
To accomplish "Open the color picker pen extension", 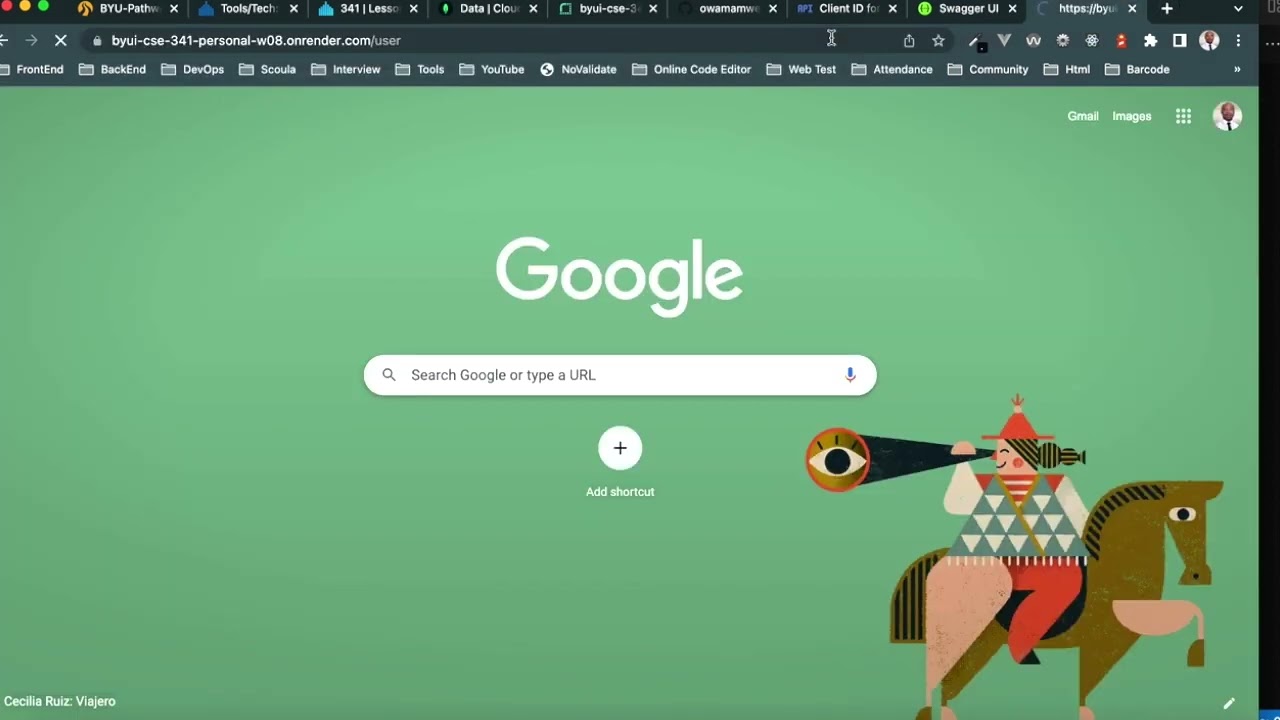I will (x=977, y=41).
